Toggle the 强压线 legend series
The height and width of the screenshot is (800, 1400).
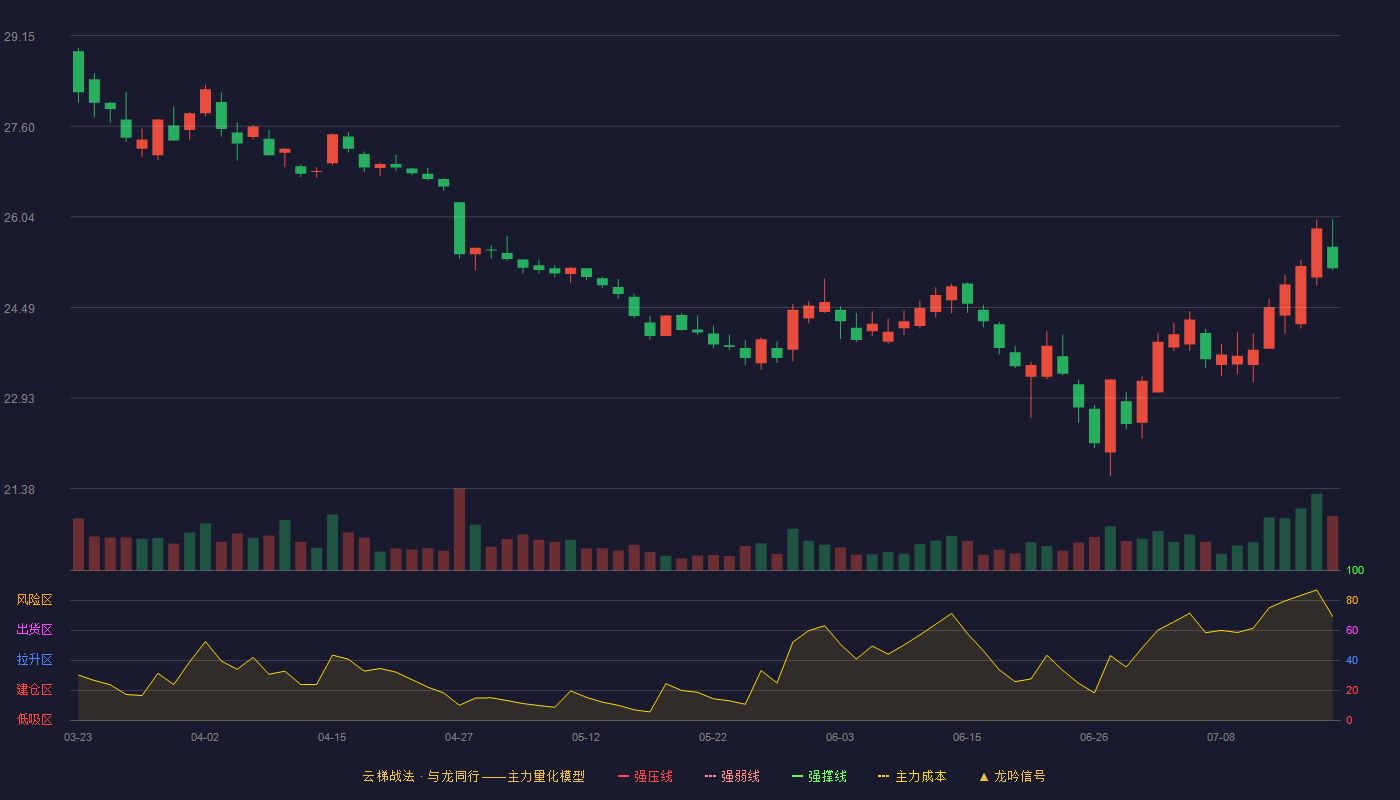645,776
